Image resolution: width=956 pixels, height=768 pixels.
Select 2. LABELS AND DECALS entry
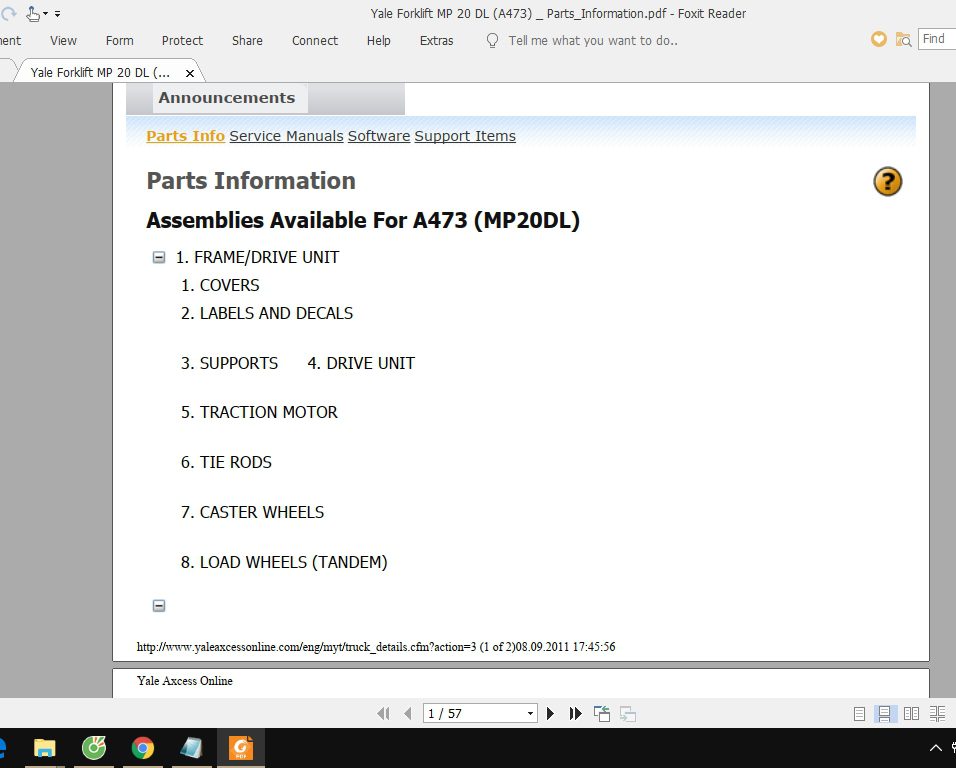267,313
